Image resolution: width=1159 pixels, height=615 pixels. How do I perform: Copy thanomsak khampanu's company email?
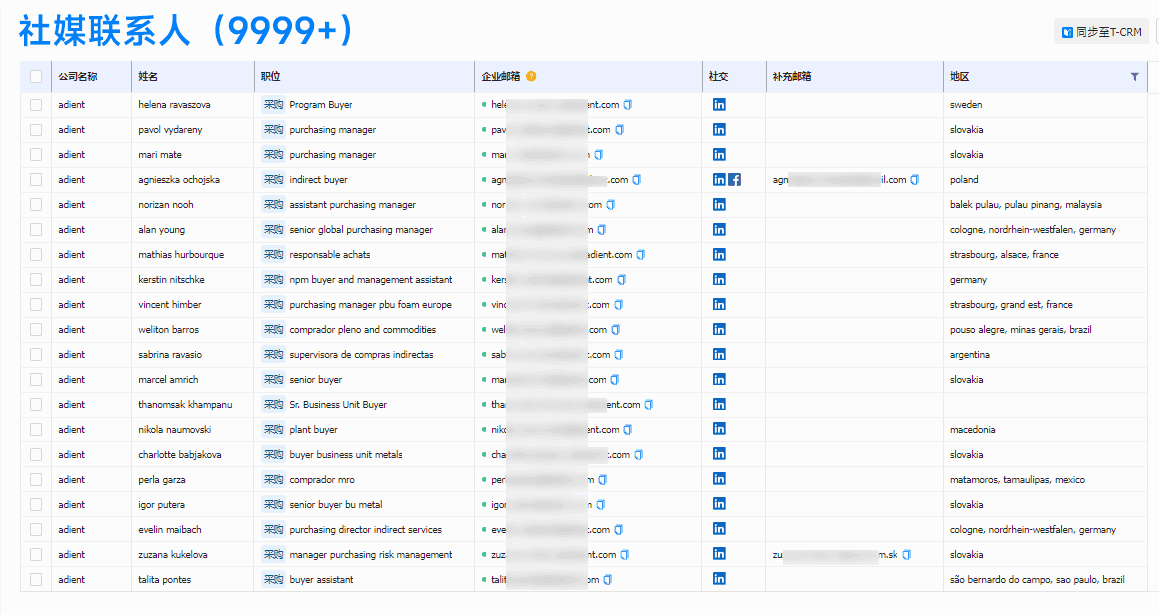point(649,405)
